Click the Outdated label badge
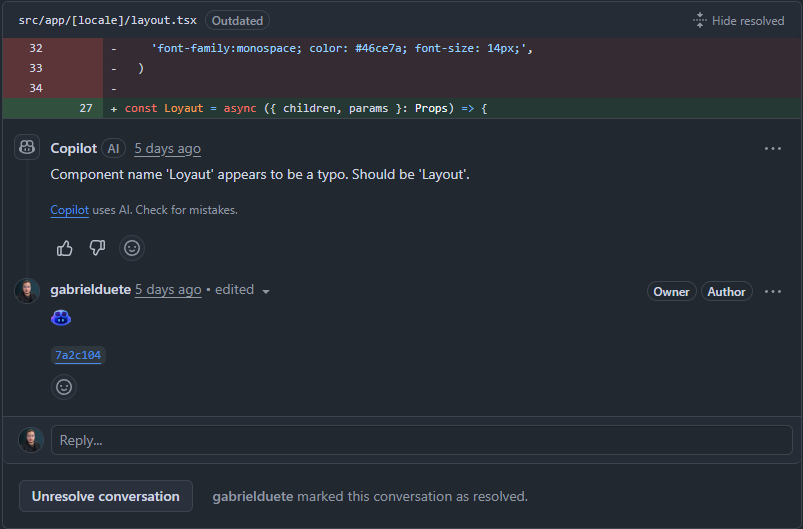803x529 pixels. [x=237, y=20]
